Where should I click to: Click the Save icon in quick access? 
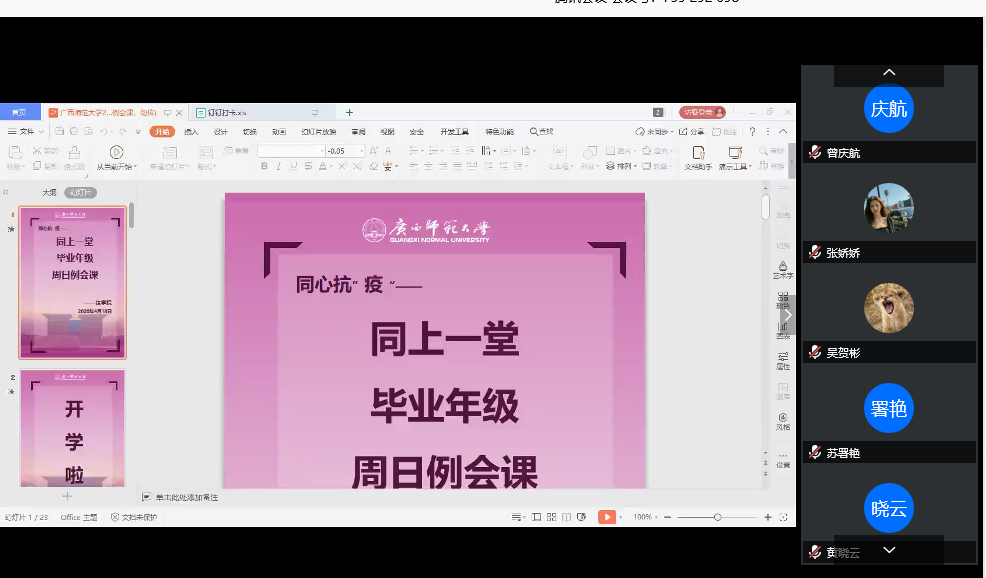60,131
